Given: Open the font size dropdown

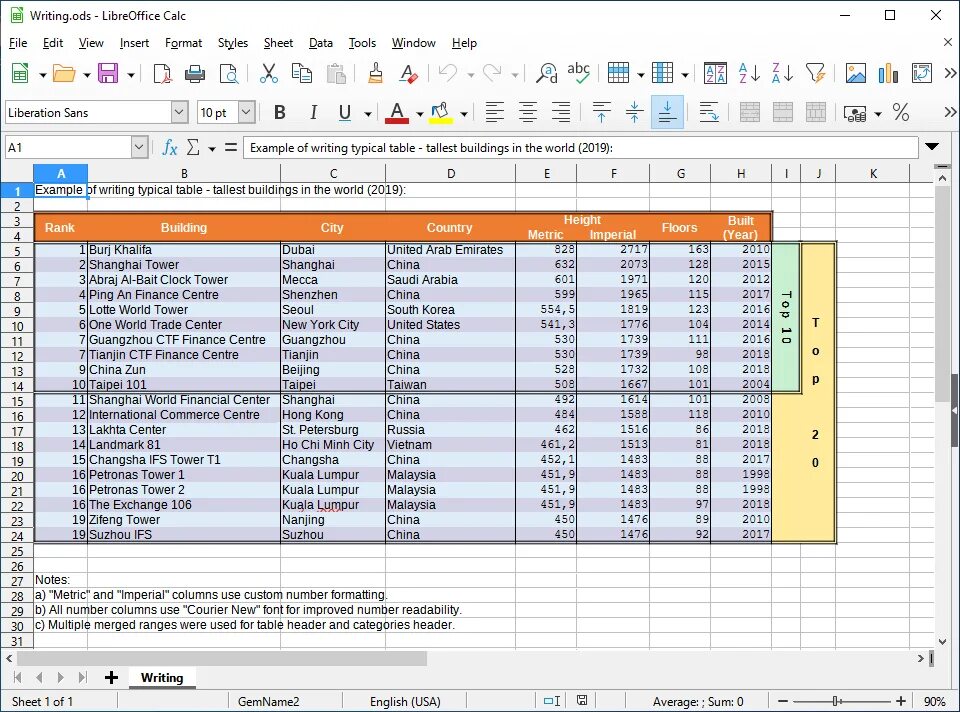Looking at the screenshot, I should pyautogui.click(x=246, y=113).
